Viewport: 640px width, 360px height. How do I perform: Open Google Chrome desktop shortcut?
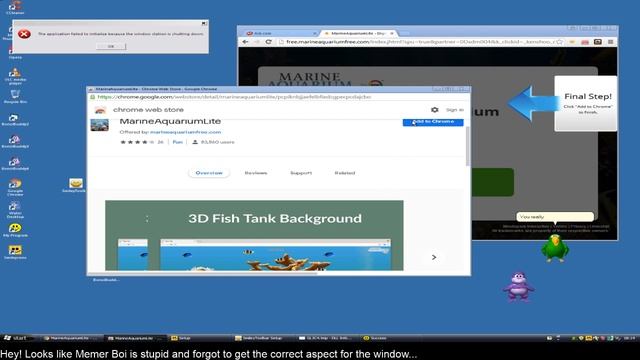point(15,187)
